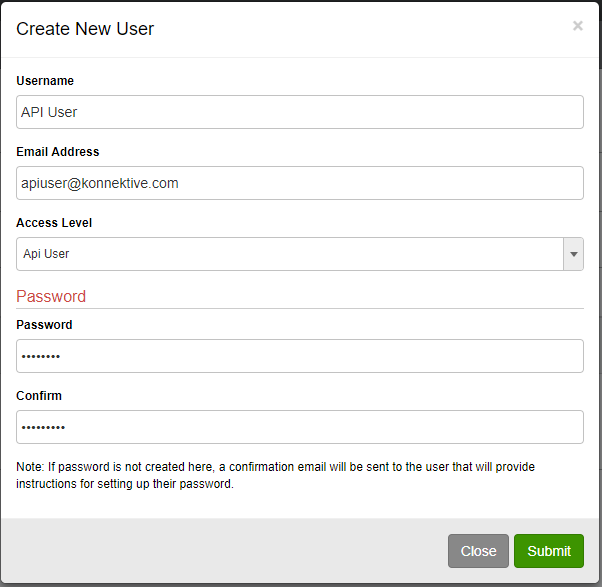Click the Confirm password input field

[299, 427]
